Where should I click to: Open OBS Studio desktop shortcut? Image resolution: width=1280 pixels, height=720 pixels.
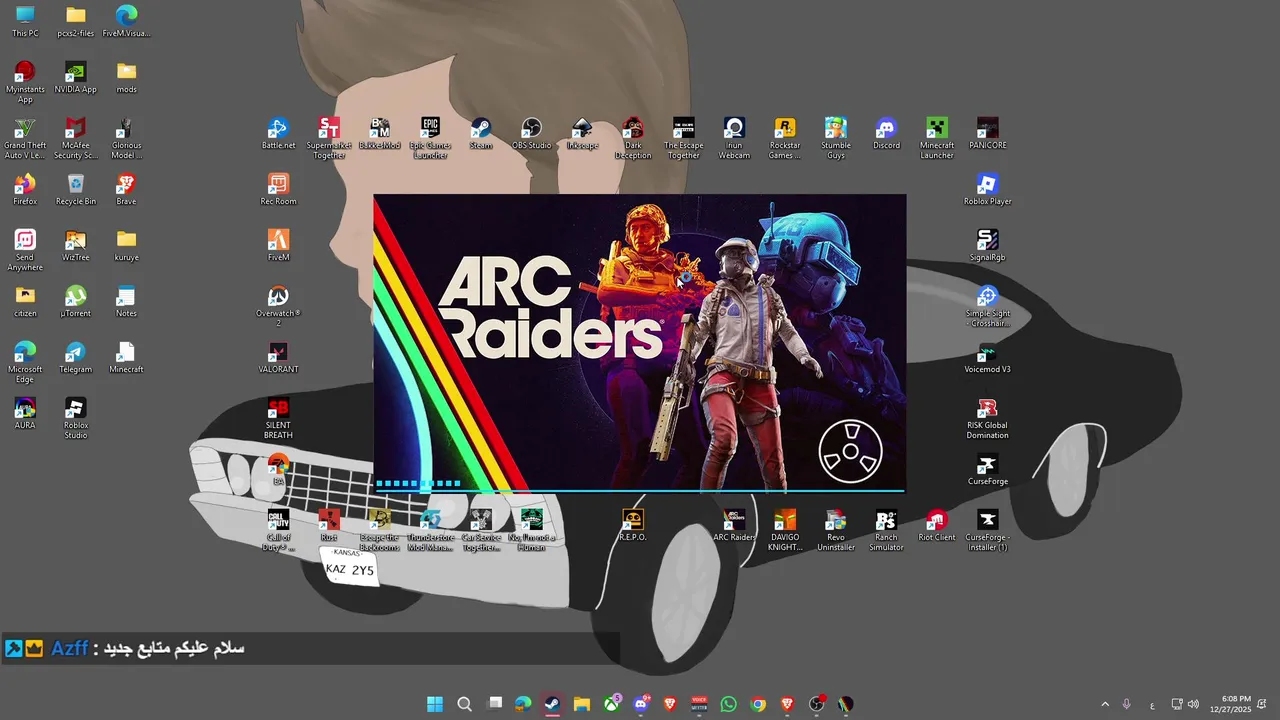pos(532,134)
